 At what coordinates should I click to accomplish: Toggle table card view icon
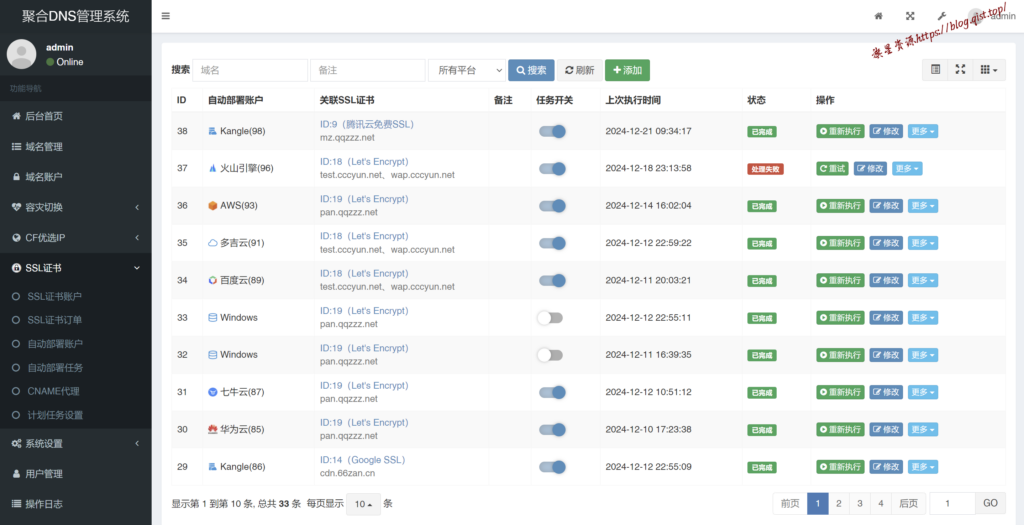[x=935, y=69]
